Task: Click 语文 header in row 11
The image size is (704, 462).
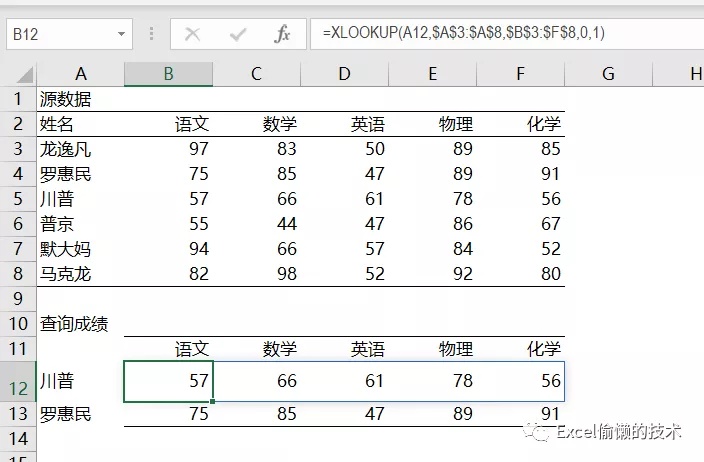Action: (x=168, y=349)
